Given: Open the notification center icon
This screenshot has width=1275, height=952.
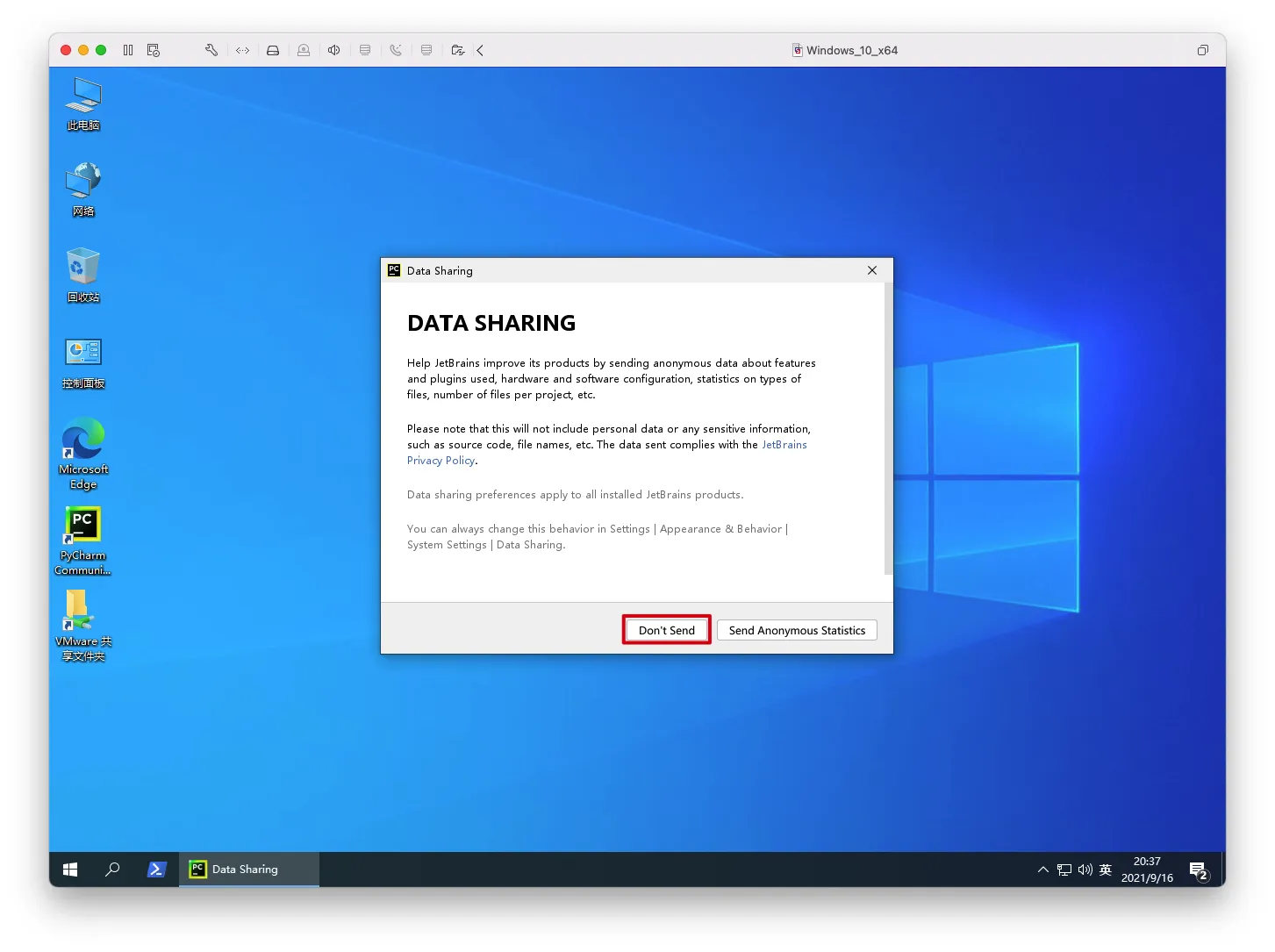Looking at the screenshot, I should pos(1200,870).
